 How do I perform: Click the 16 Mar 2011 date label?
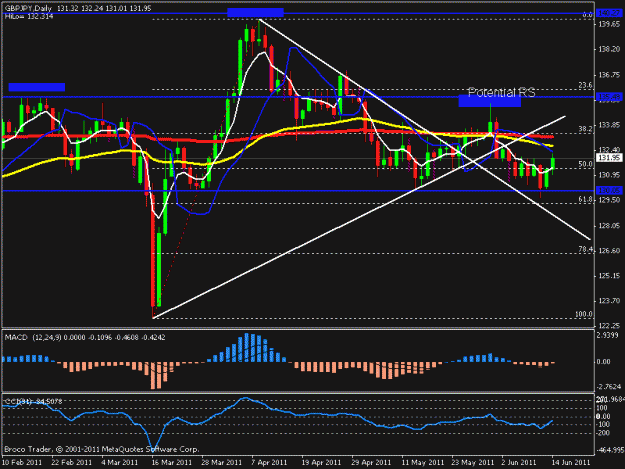click(172, 462)
